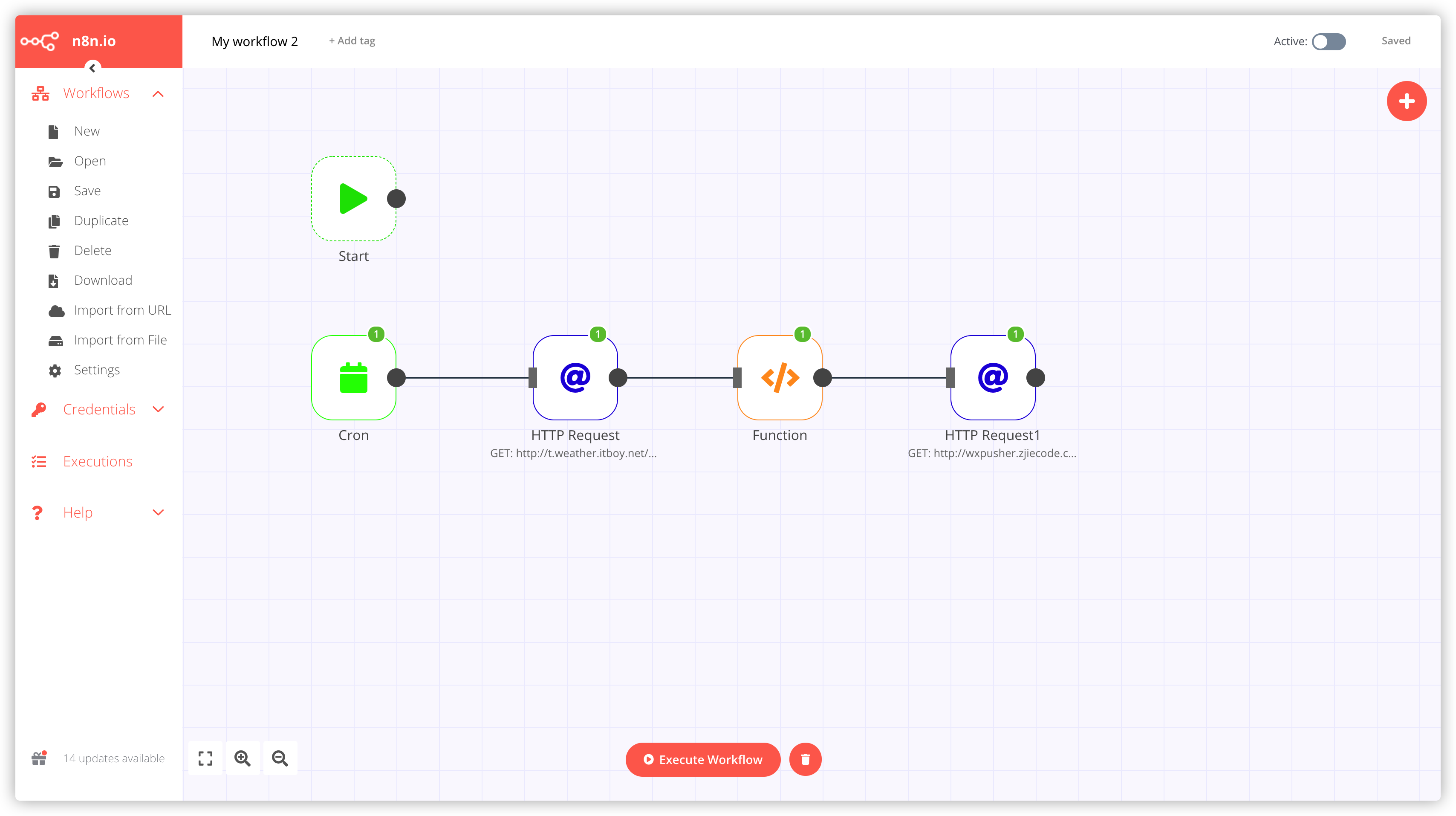Choose Duplicate from Workflows menu

(101, 220)
